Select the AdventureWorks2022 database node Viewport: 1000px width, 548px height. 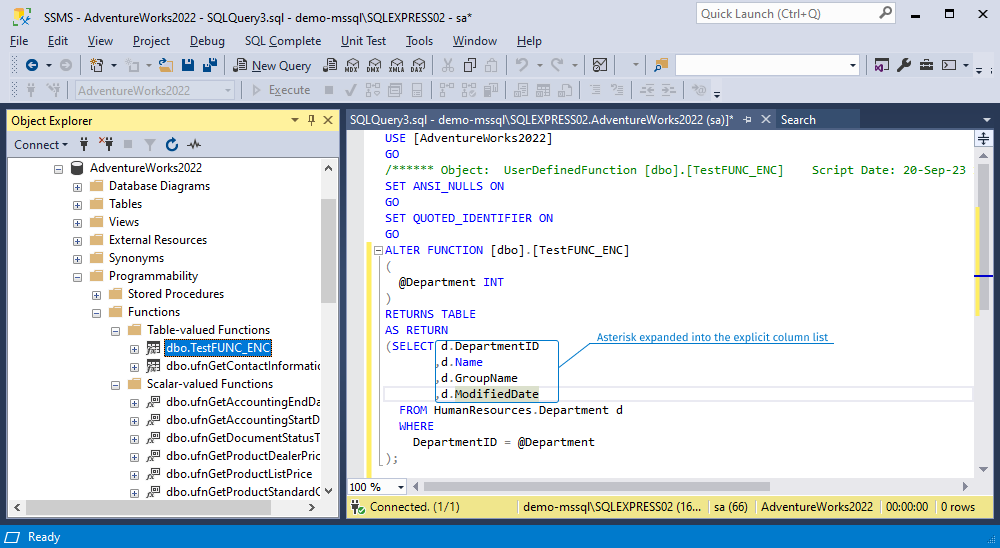click(145, 168)
